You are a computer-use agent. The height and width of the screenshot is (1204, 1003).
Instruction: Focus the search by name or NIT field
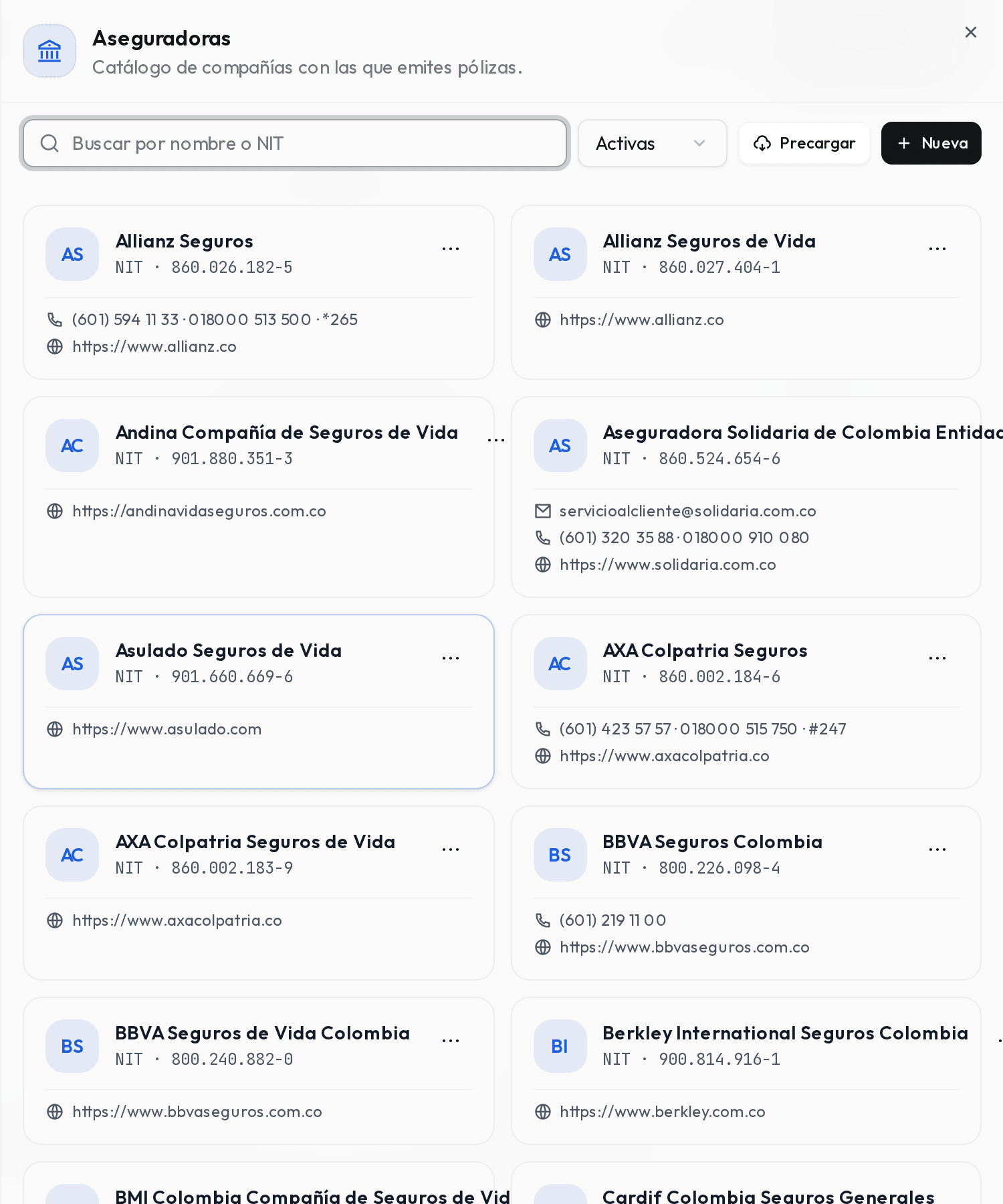(x=295, y=143)
